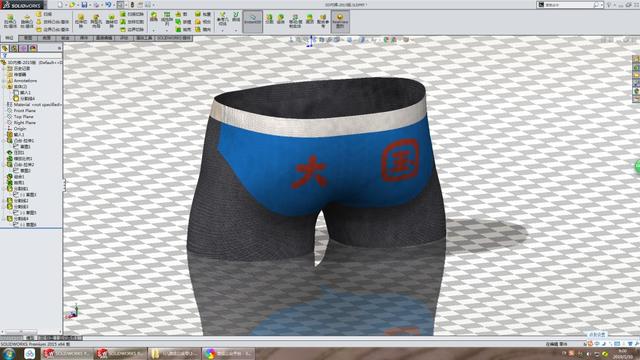Click the Section View heads-up icon
This screenshot has height=360, width=640.
(x=322, y=40)
